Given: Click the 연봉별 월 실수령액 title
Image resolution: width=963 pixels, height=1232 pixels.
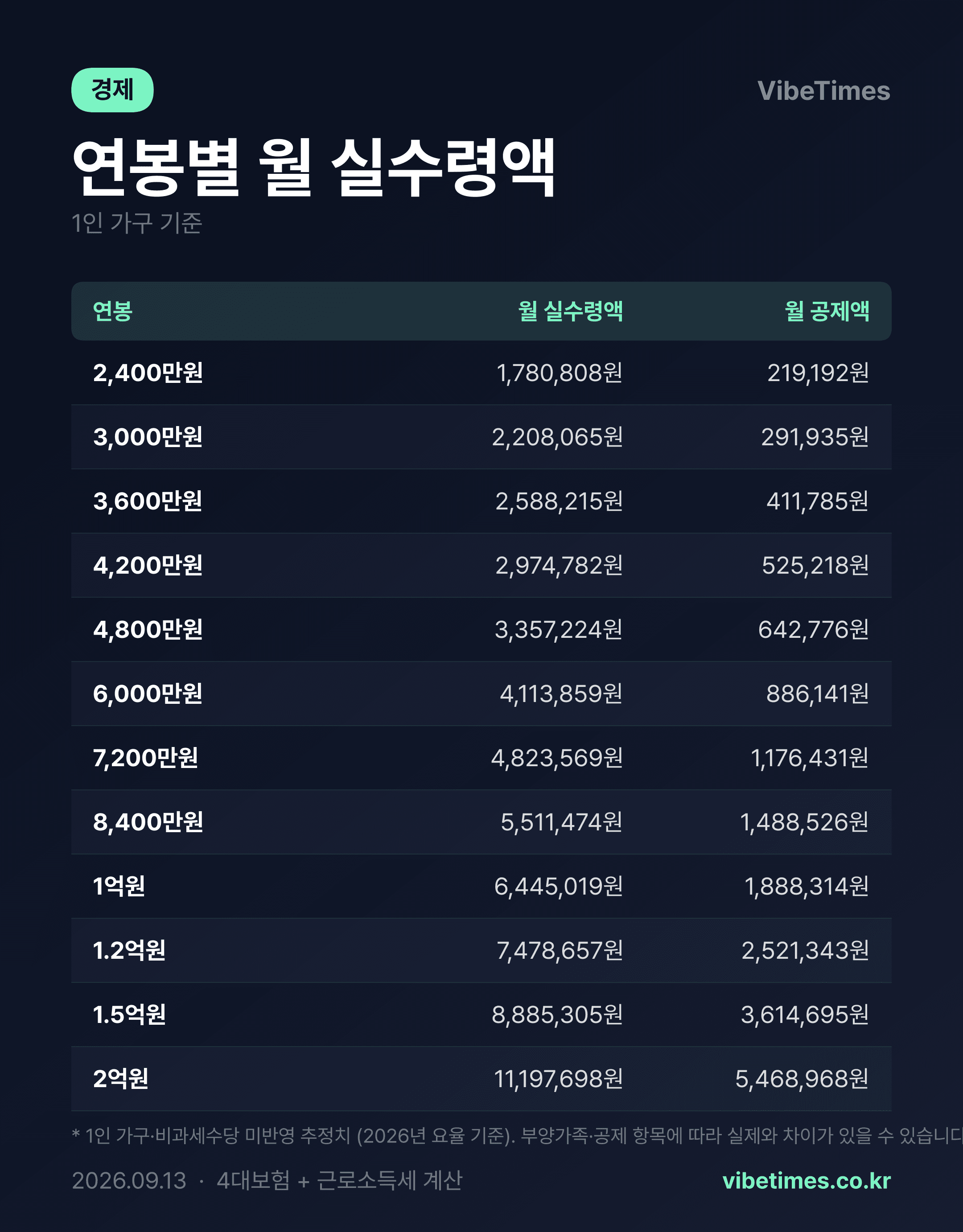Looking at the screenshot, I should 314,168.
